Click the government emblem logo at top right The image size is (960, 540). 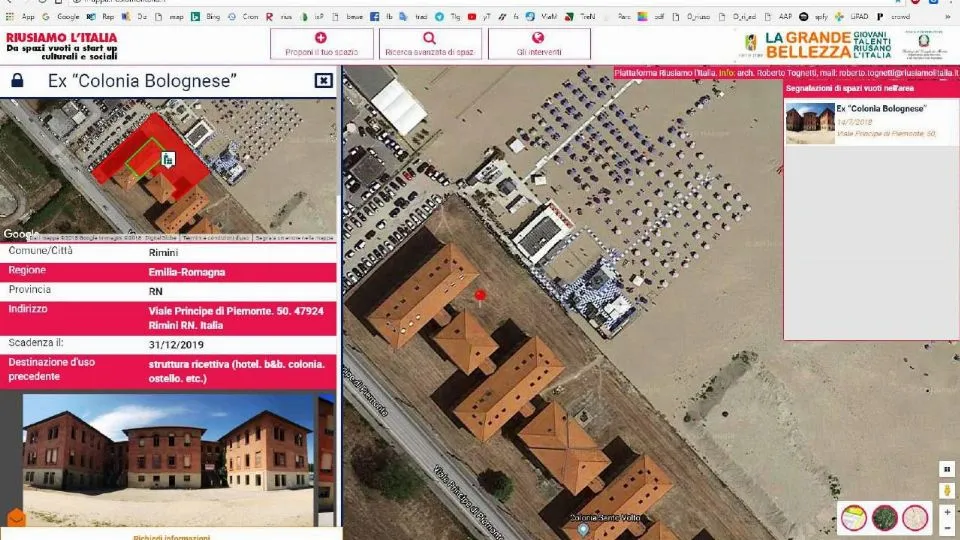click(924, 45)
